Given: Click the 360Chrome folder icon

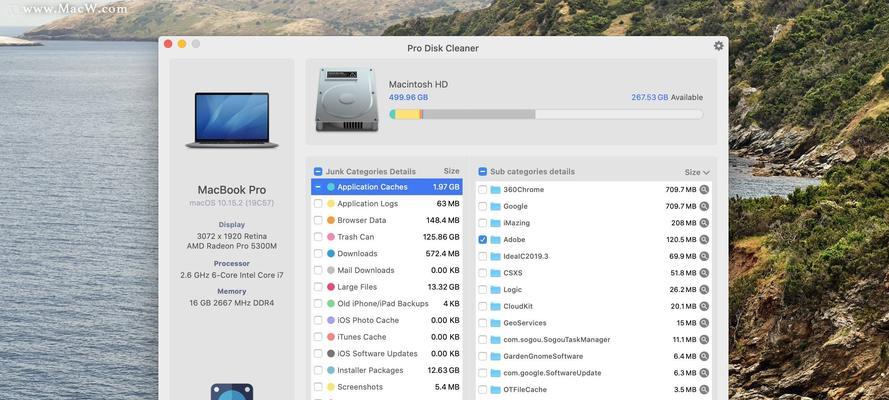Looking at the screenshot, I should tap(496, 190).
